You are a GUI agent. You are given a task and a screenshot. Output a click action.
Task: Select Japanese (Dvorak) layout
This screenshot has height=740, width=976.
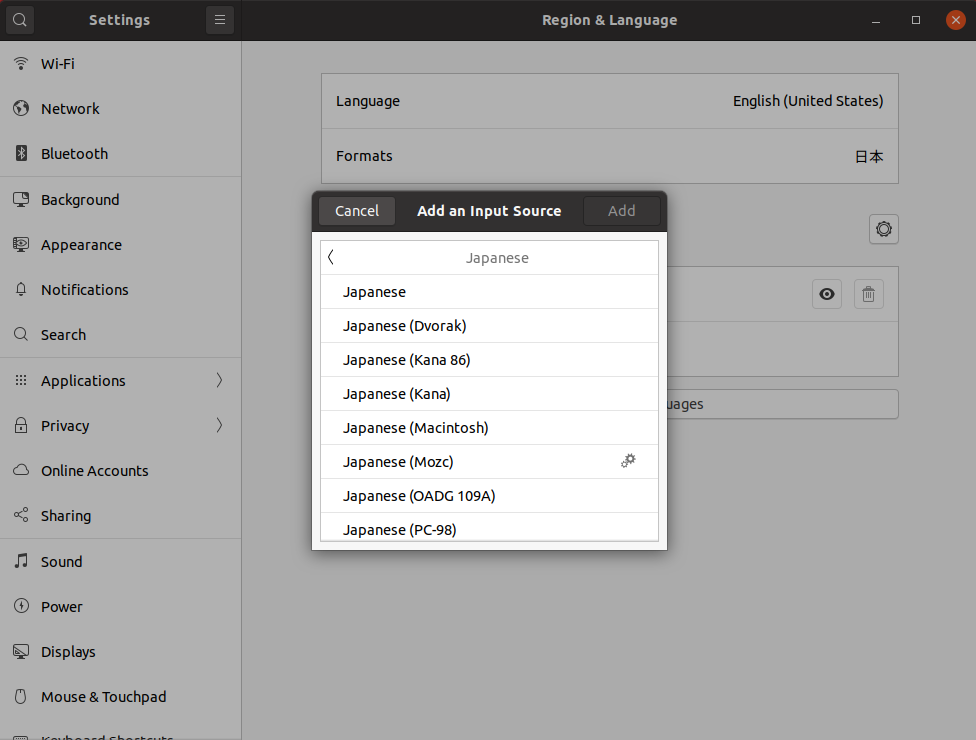click(489, 326)
